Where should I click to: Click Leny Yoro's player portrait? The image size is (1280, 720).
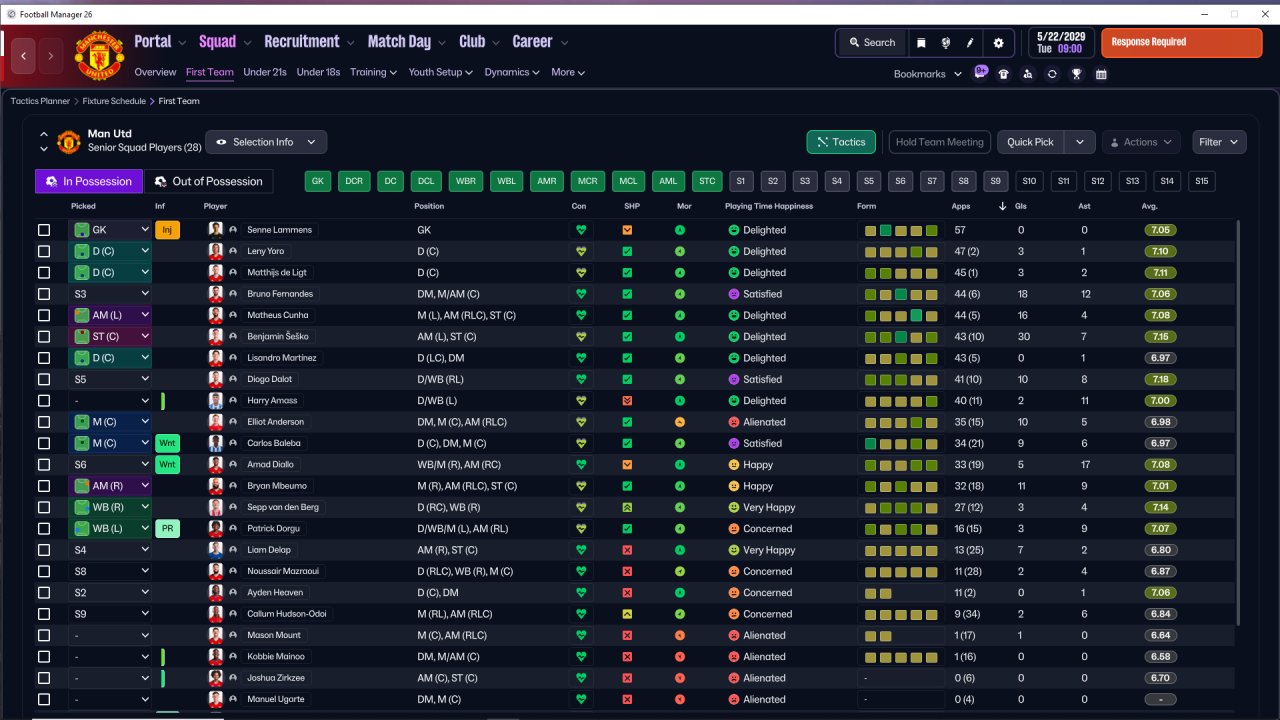(215, 251)
